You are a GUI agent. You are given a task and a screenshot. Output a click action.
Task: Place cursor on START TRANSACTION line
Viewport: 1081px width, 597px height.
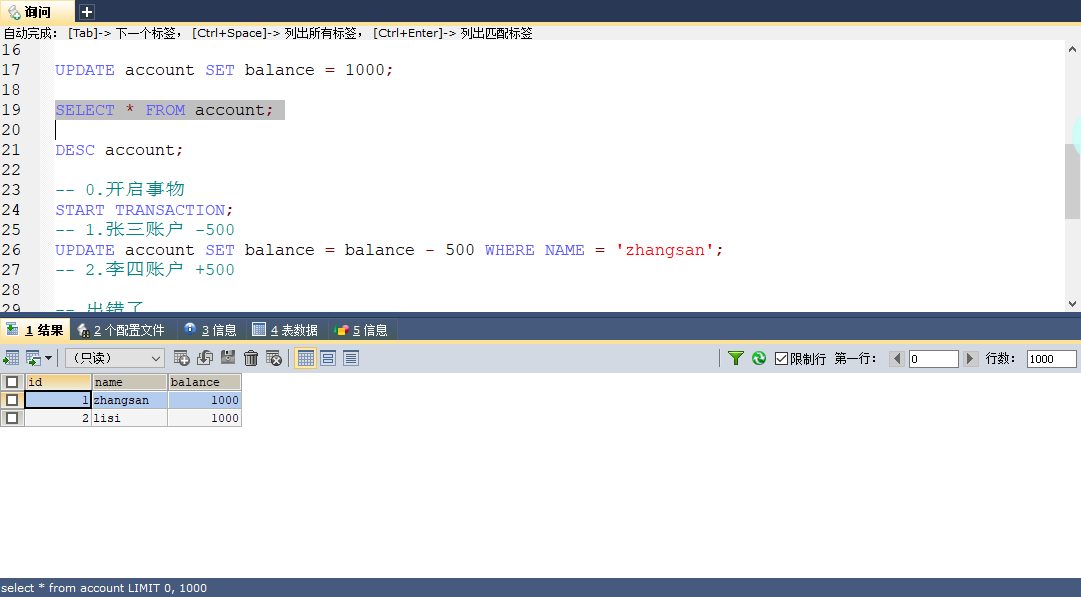pos(144,210)
